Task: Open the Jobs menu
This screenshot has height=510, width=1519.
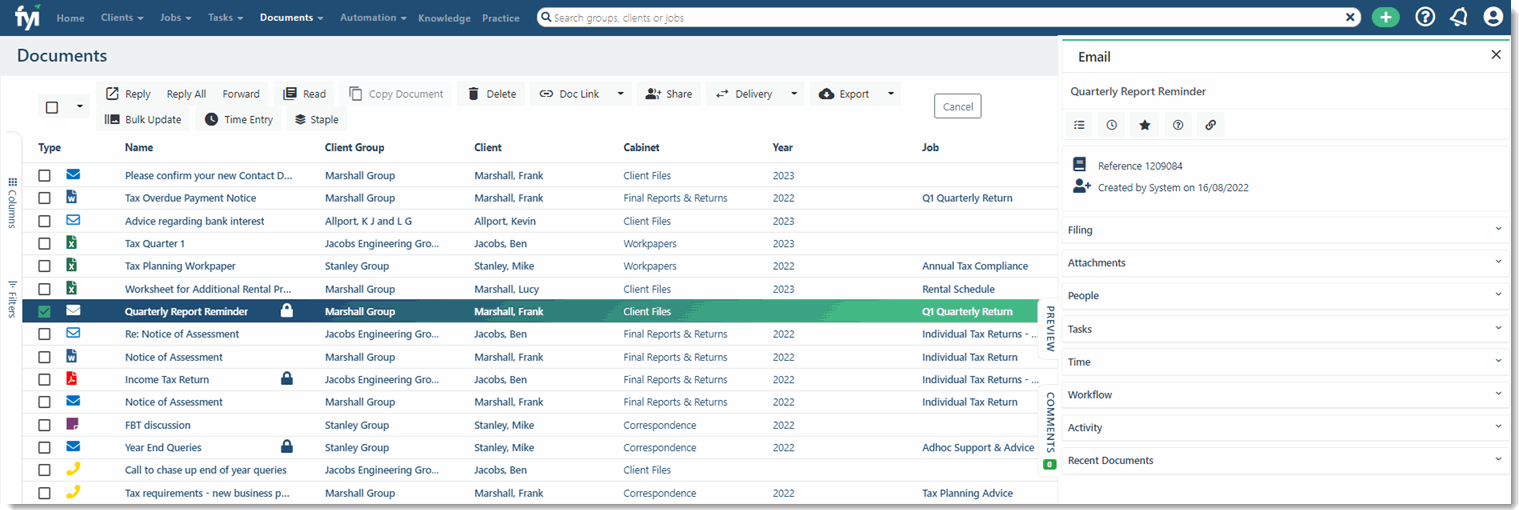Action: point(176,18)
